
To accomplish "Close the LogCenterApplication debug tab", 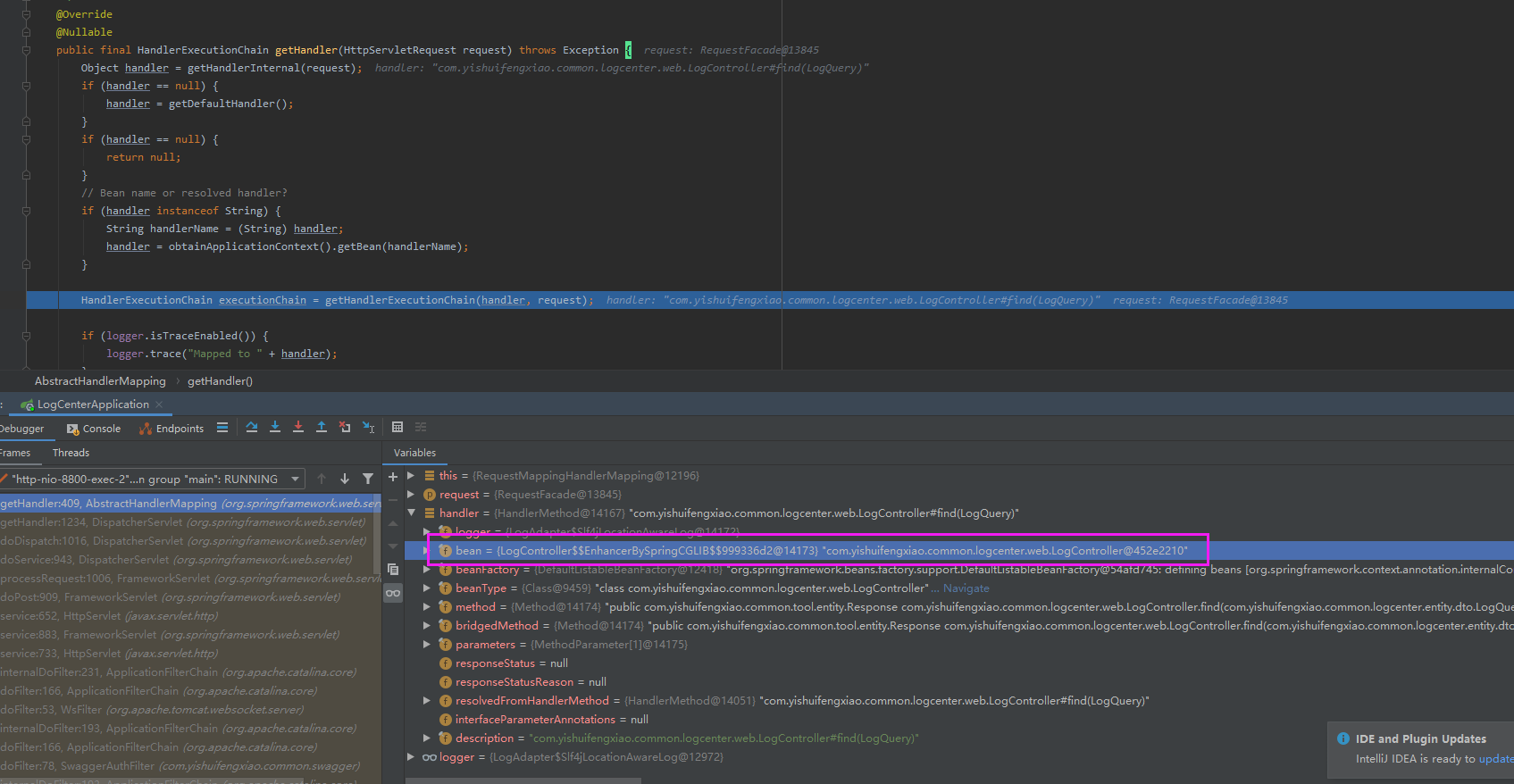I will pos(159,405).
